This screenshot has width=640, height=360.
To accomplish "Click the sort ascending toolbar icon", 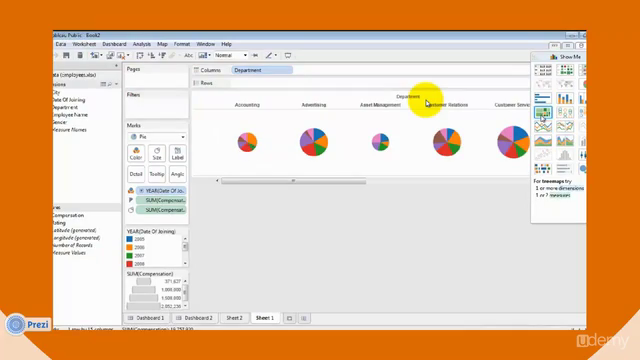I will click(151, 55).
